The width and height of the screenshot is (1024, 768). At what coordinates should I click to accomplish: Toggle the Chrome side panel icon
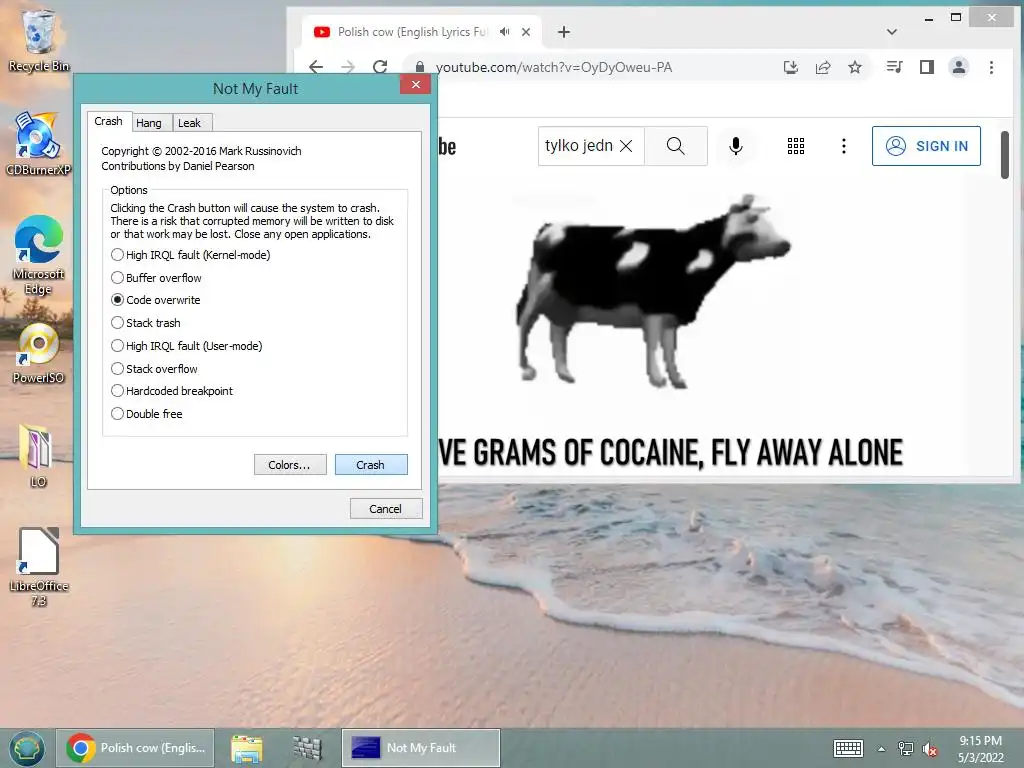[x=927, y=67]
